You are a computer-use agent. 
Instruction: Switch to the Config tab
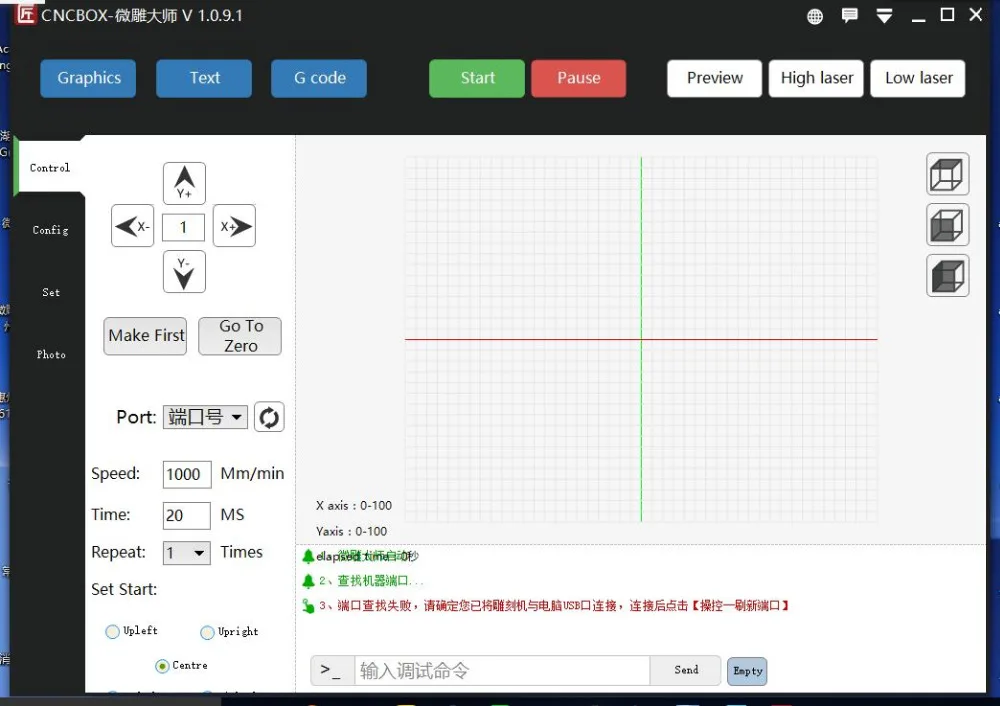(x=50, y=230)
